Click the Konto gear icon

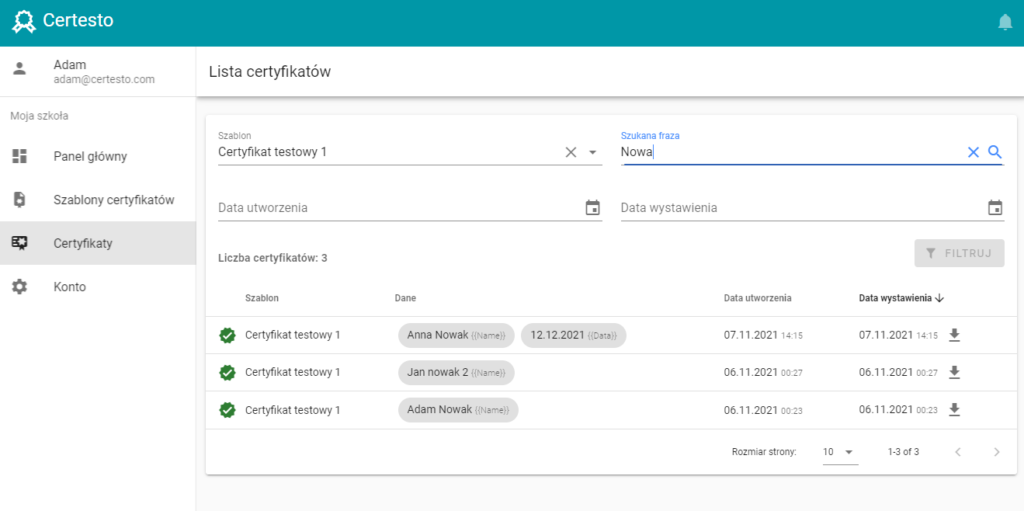pos(20,286)
